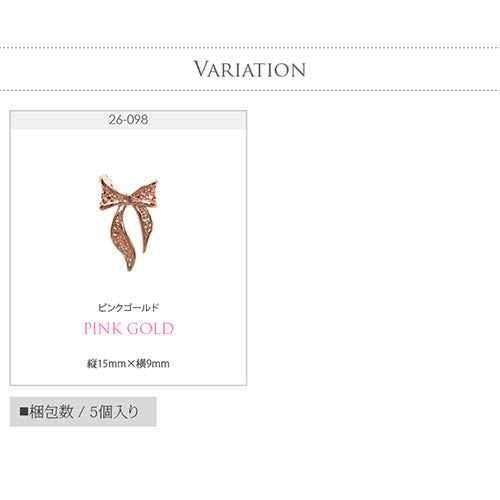This screenshot has width=500, height=500.
Task: Select the VARIATION heading
Action: click(250, 69)
